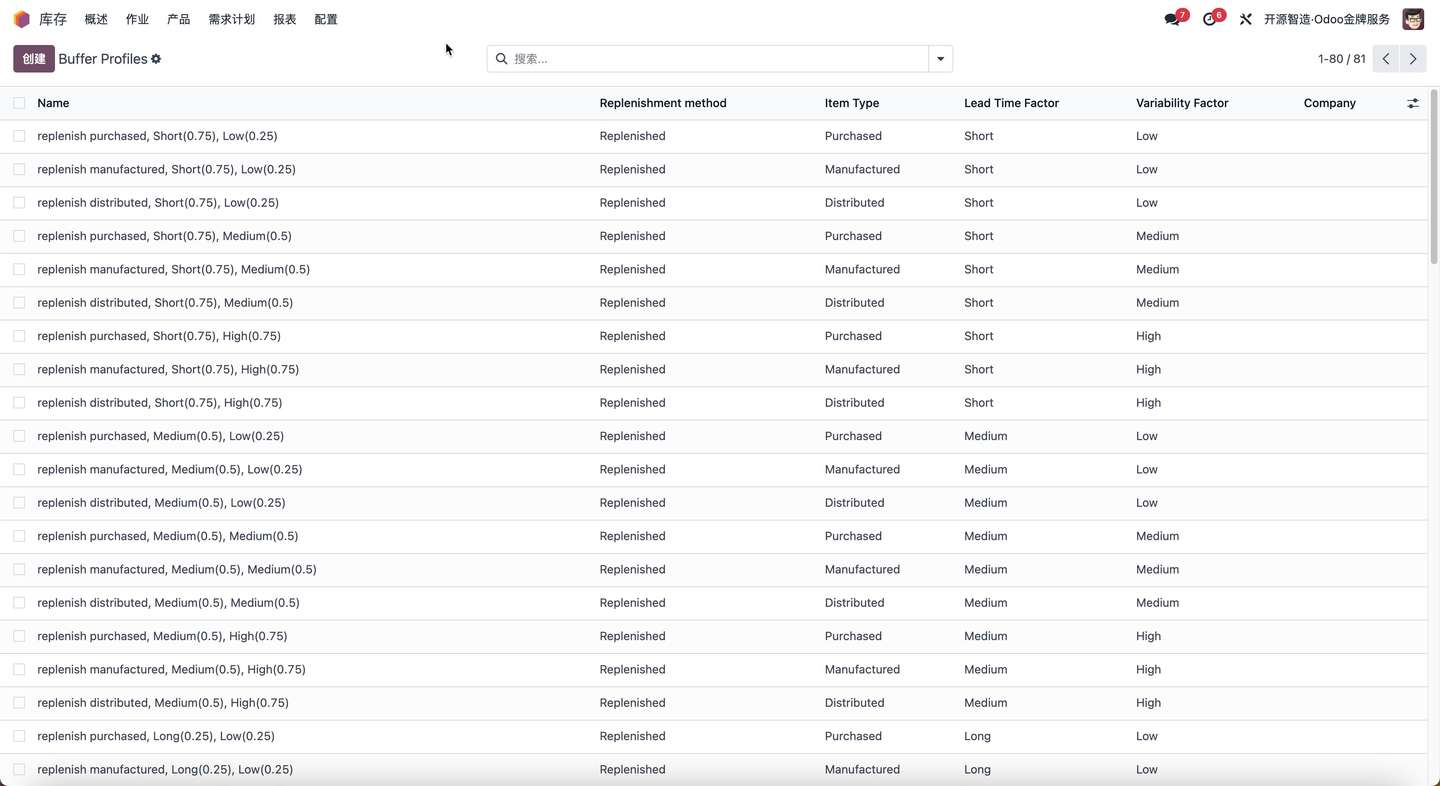Image resolution: width=1440 pixels, height=786 pixels.
Task: Check row replenish purchased, Short(0.75), Low(0.25)
Action: 19,136
